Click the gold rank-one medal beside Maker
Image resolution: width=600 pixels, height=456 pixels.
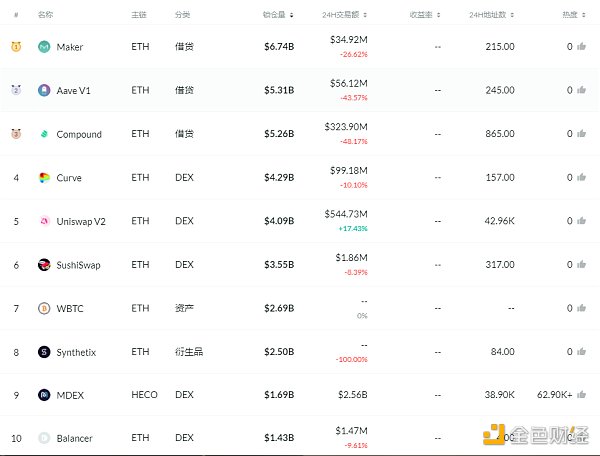click(16, 47)
